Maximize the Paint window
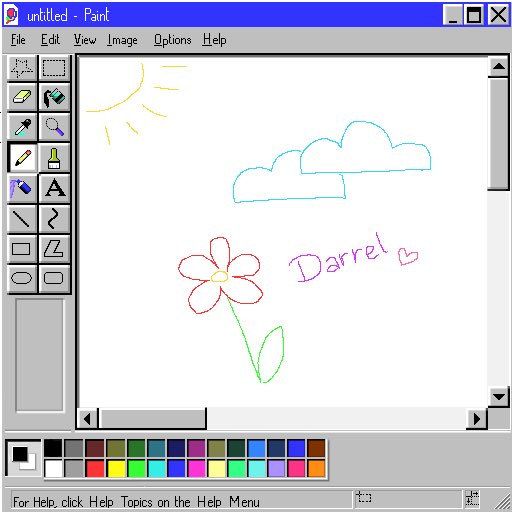The width and height of the screenshot is (512, 512). [x=474, y=15]
